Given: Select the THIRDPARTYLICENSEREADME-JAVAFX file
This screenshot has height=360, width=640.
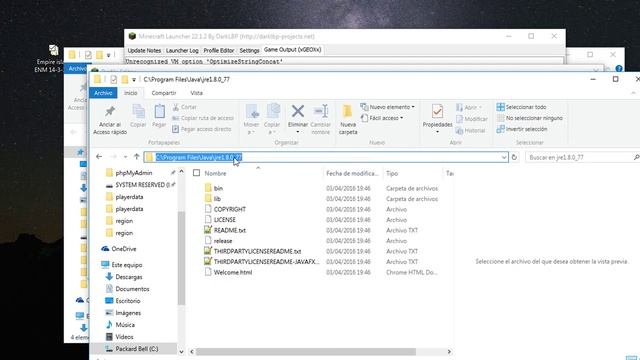Looking at the screenshot, I should 266,262.
